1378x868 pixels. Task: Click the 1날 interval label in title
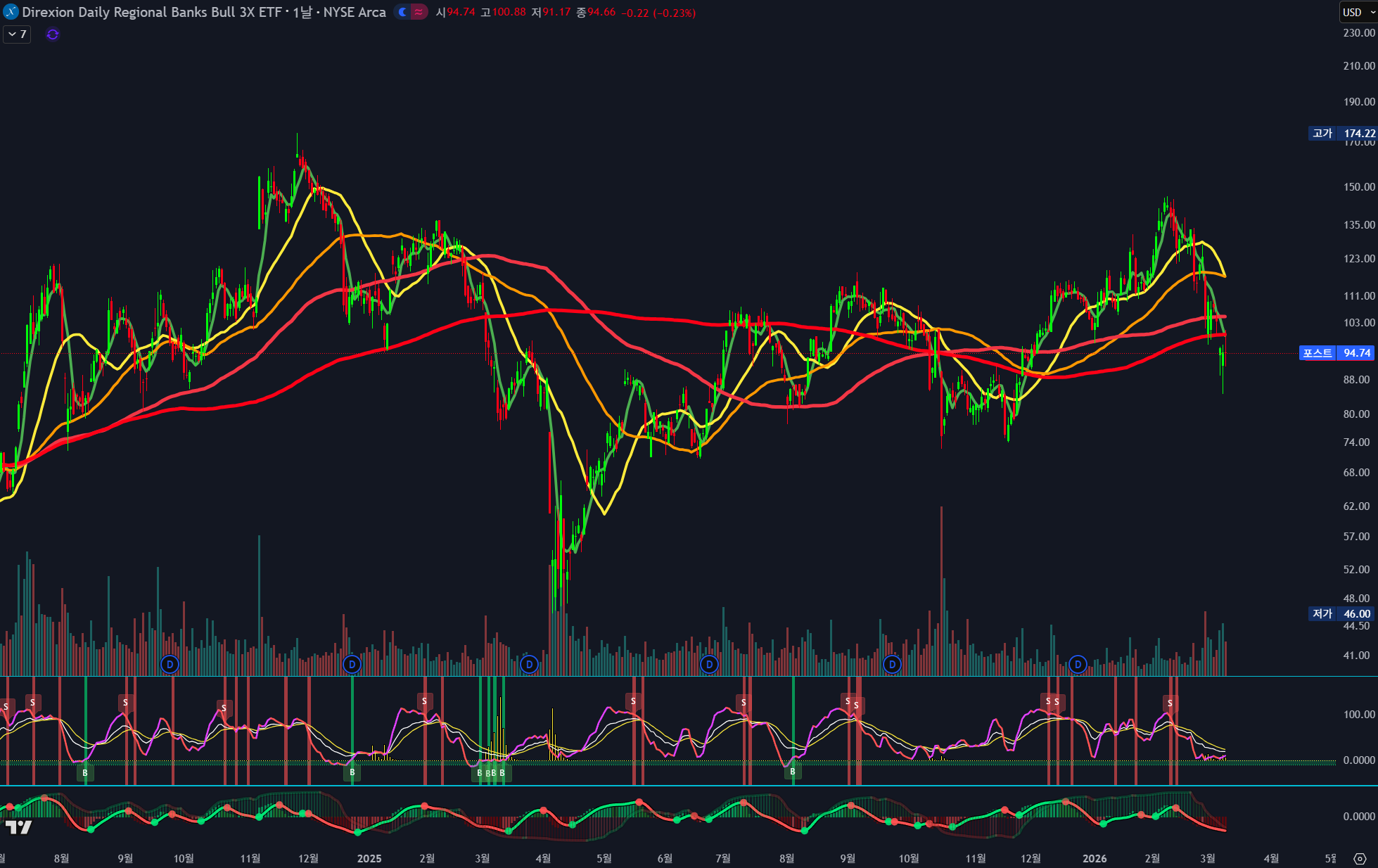tap(302, 12)
